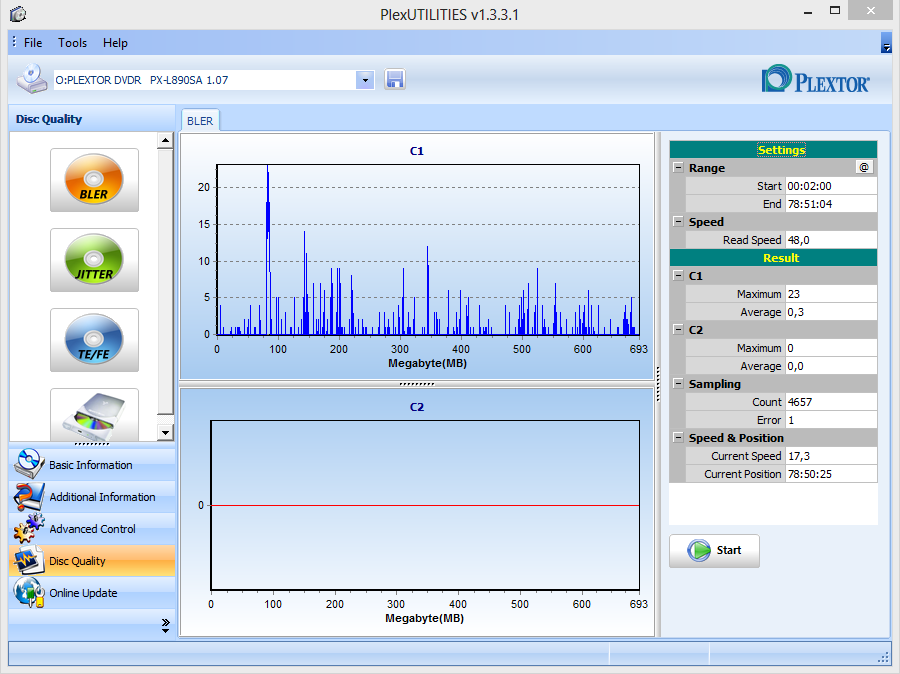Click the Additional Information icon
The image size is (900, 674).
click(28, 497)
